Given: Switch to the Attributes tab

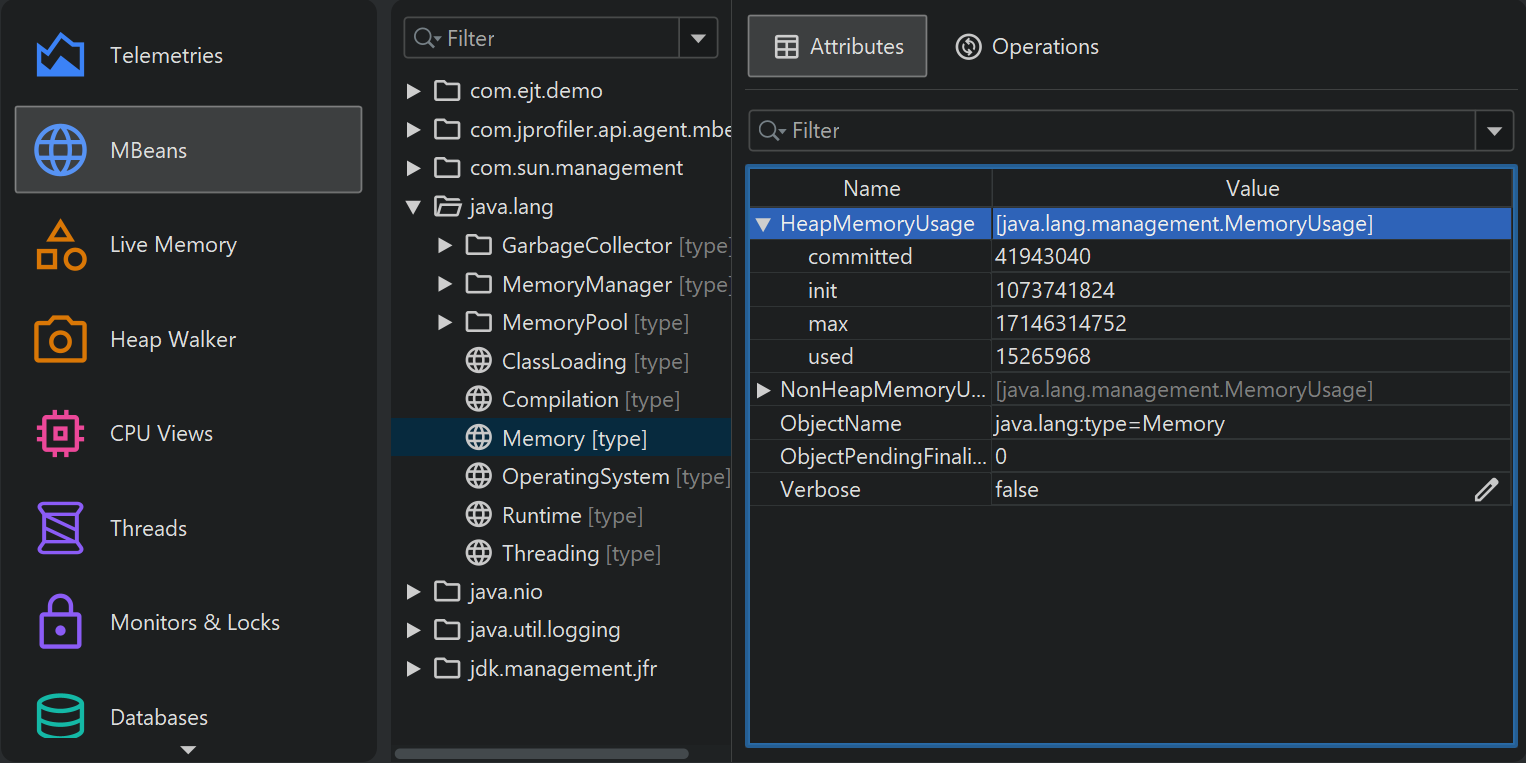Looking at the screenshot, I should tap(838, 47).
